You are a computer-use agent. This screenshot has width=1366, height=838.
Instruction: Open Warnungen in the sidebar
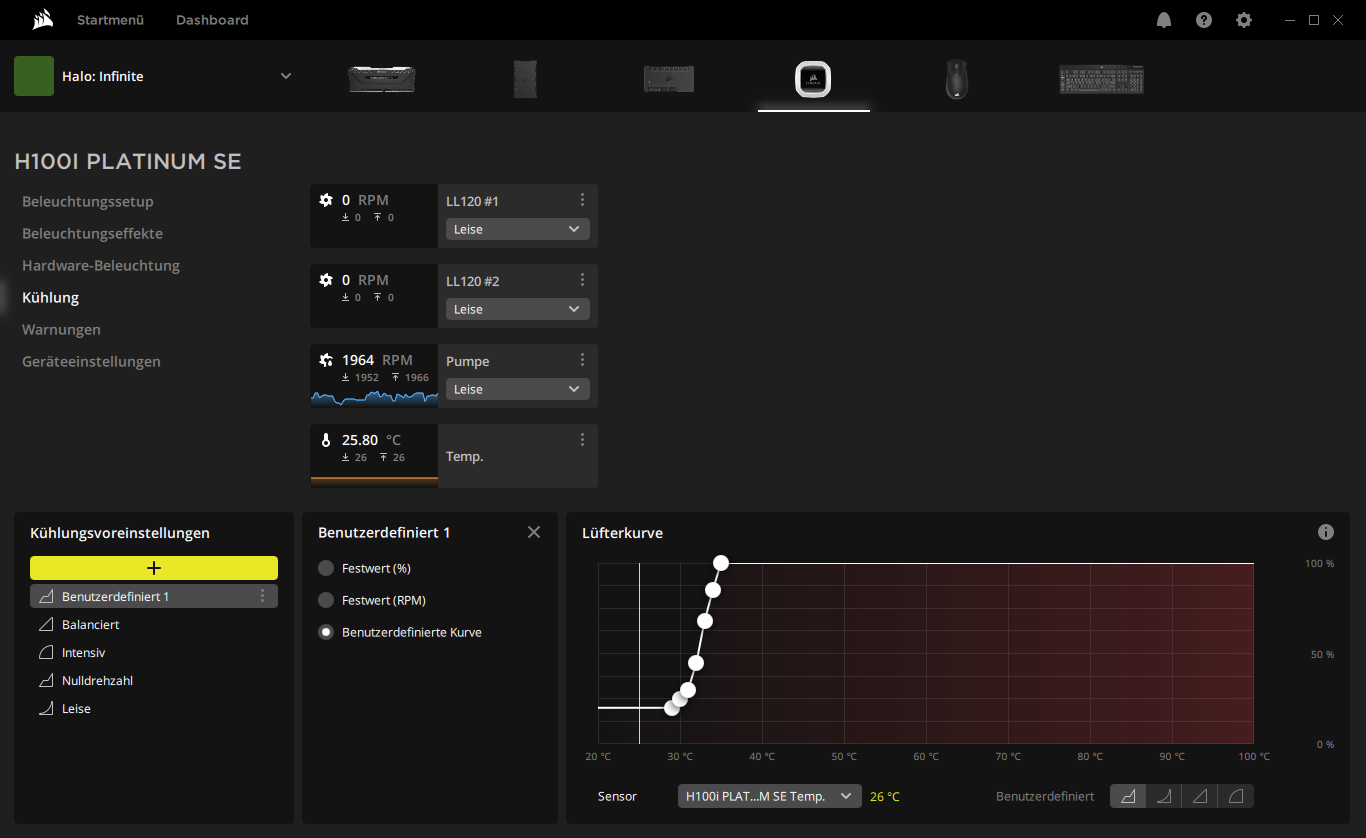coord(61,329)
